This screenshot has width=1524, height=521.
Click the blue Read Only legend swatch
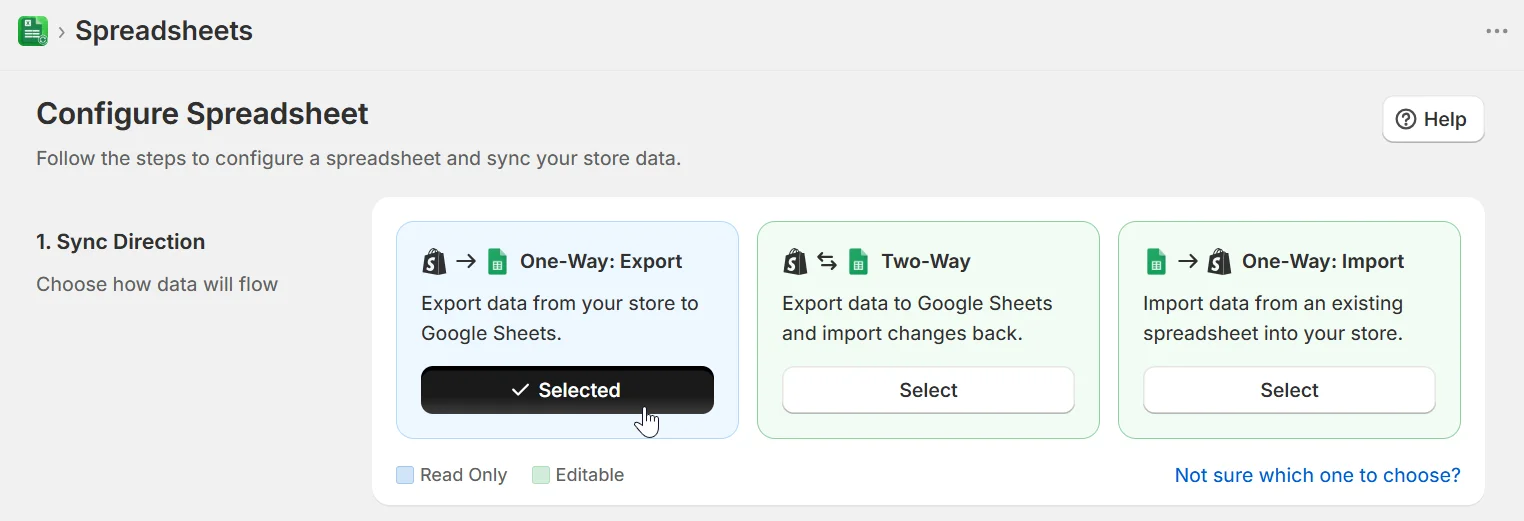[x=405, y=475]
